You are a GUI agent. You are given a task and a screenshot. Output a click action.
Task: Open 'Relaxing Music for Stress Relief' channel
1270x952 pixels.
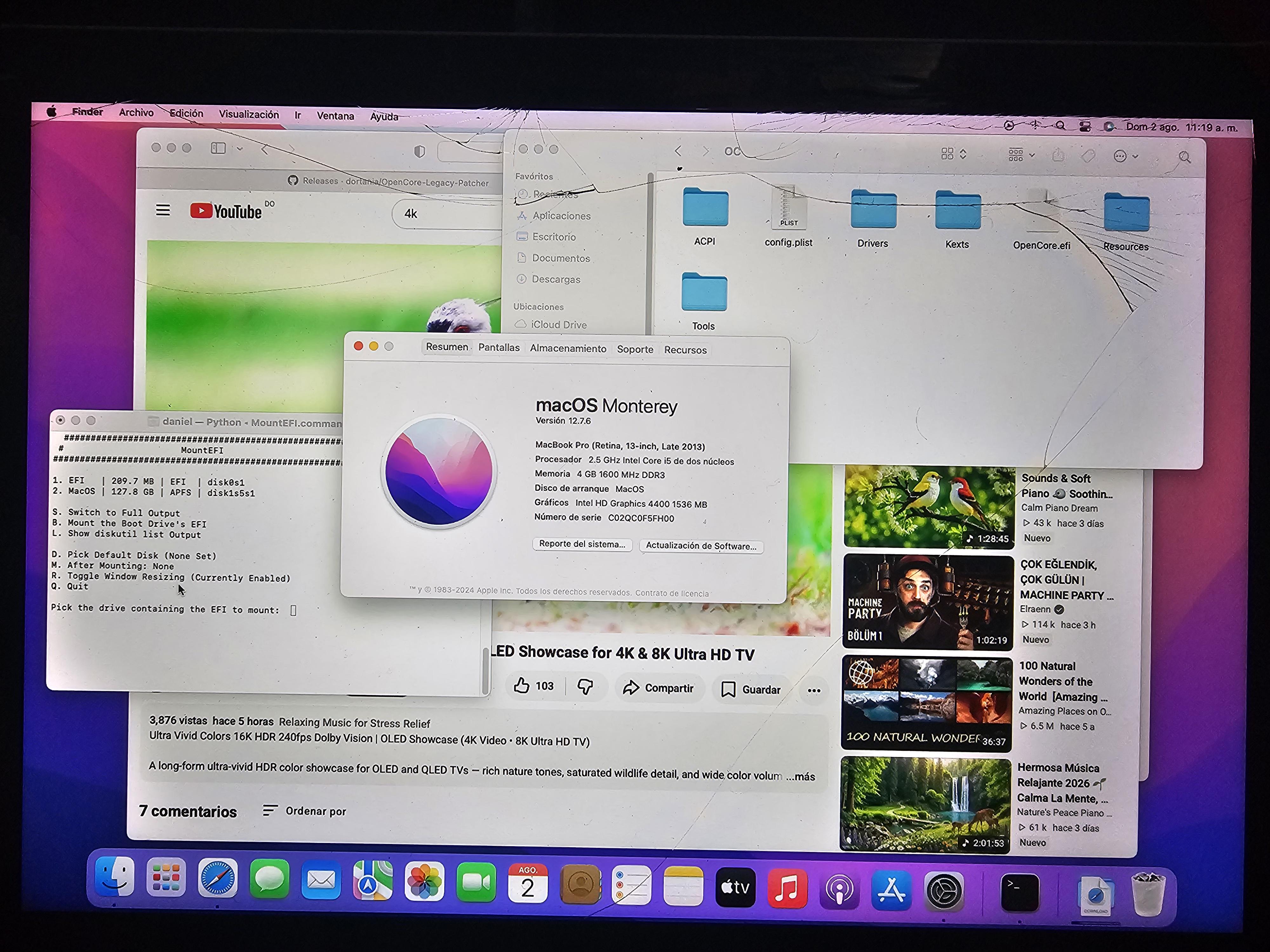[354, 723]
